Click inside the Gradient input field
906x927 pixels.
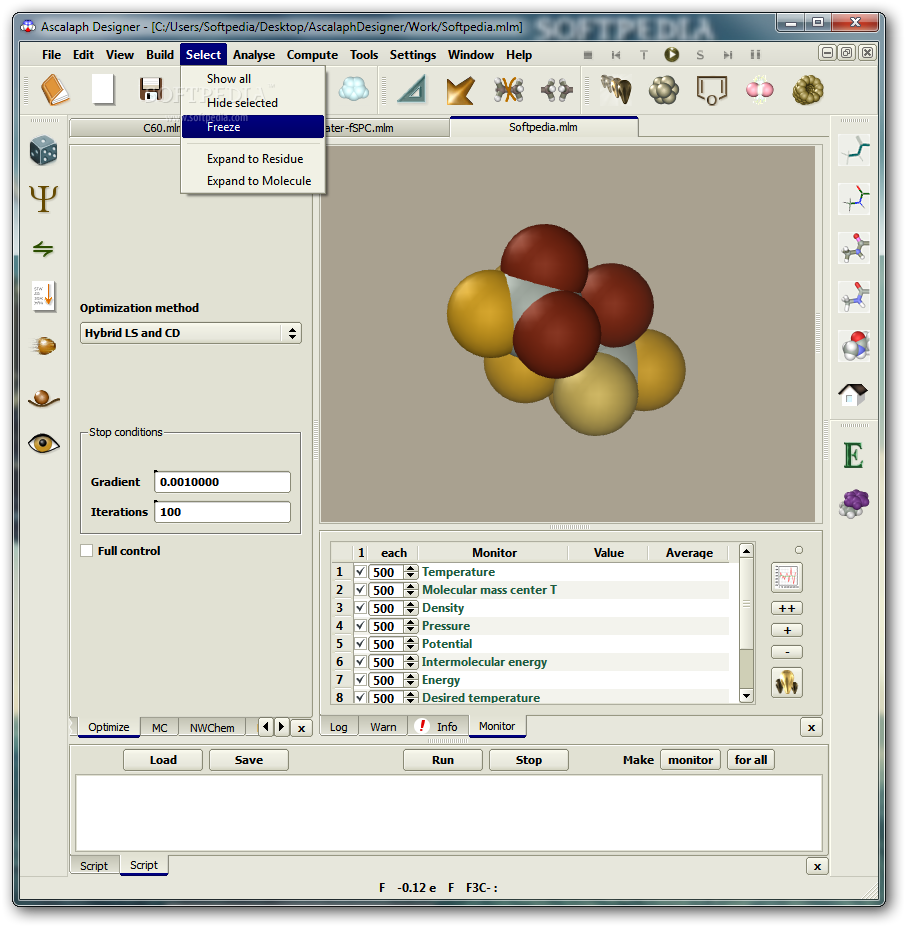(222, 482)
